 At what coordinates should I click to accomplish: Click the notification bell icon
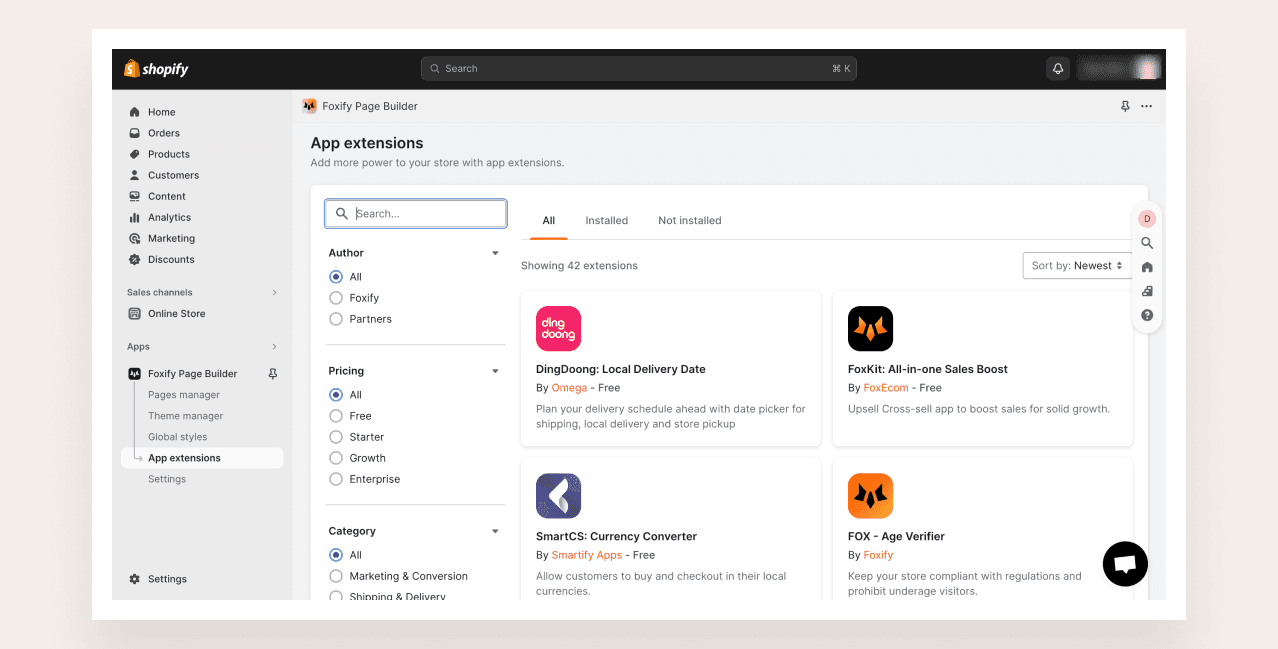pyautogui.click(x=1057, y=68)
